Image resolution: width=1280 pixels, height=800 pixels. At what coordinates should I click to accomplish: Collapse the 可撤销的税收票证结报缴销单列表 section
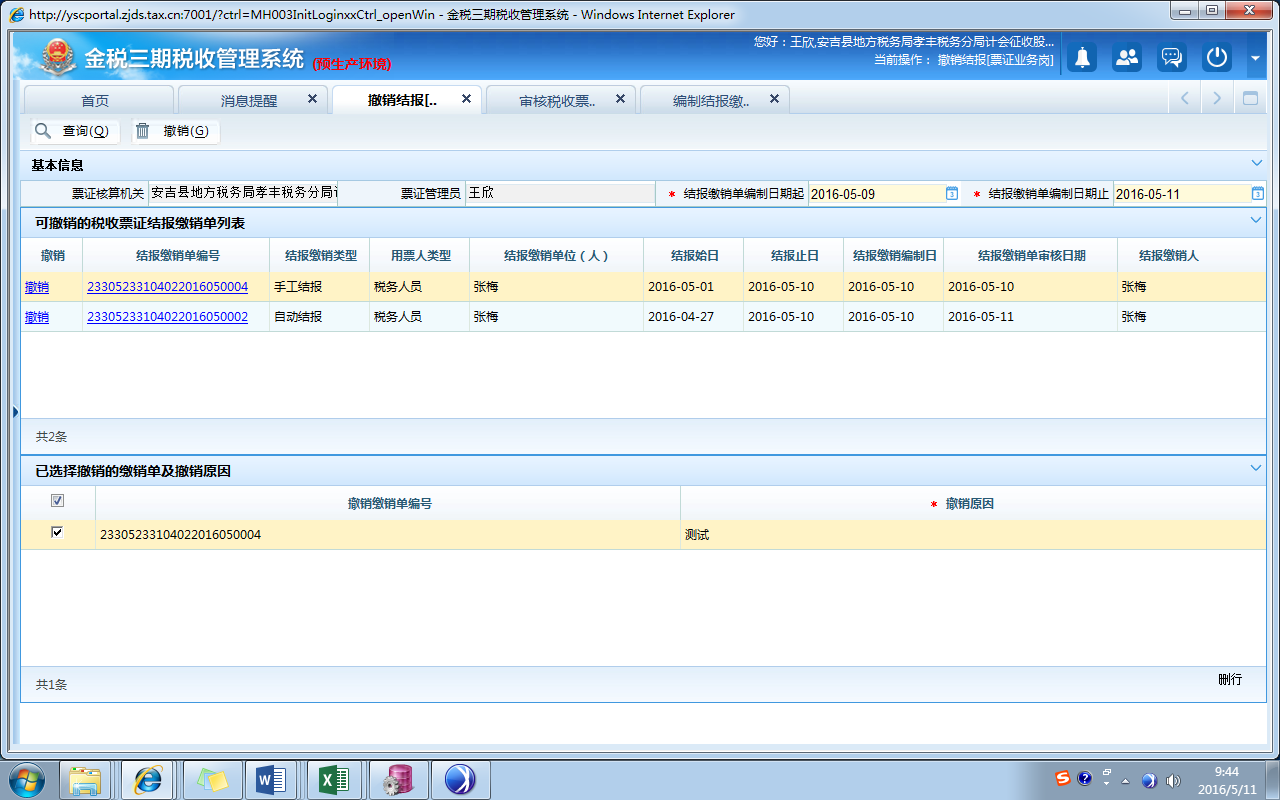(x=1256, y=220)
